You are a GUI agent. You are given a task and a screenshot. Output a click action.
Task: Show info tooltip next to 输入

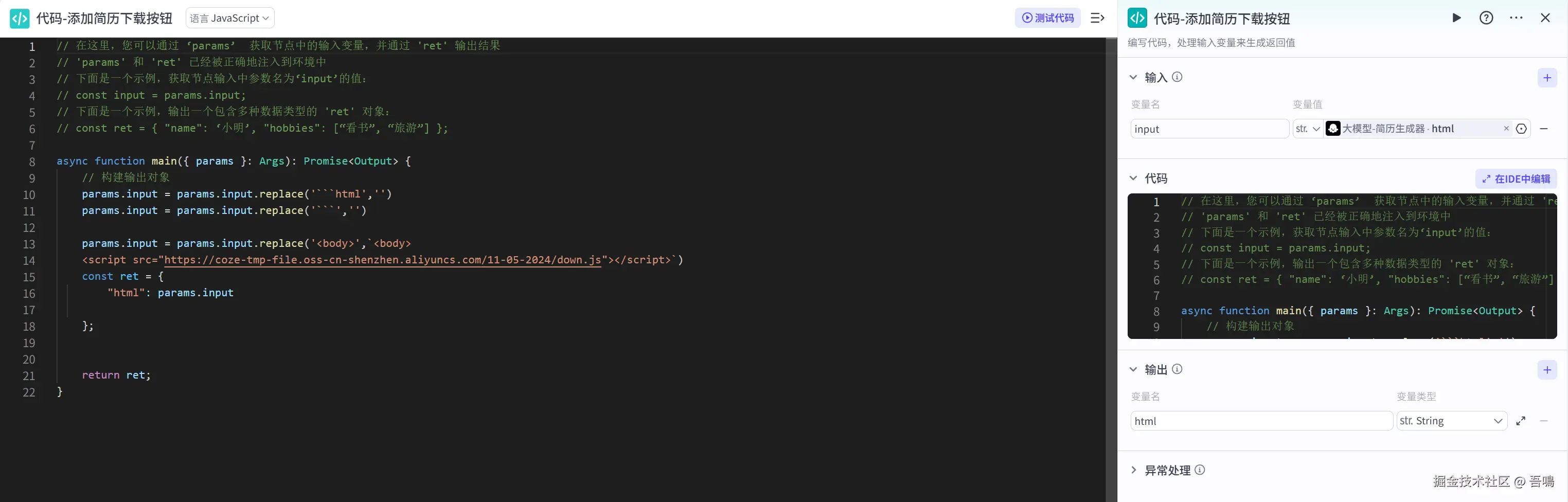(x=1177, y=77)
